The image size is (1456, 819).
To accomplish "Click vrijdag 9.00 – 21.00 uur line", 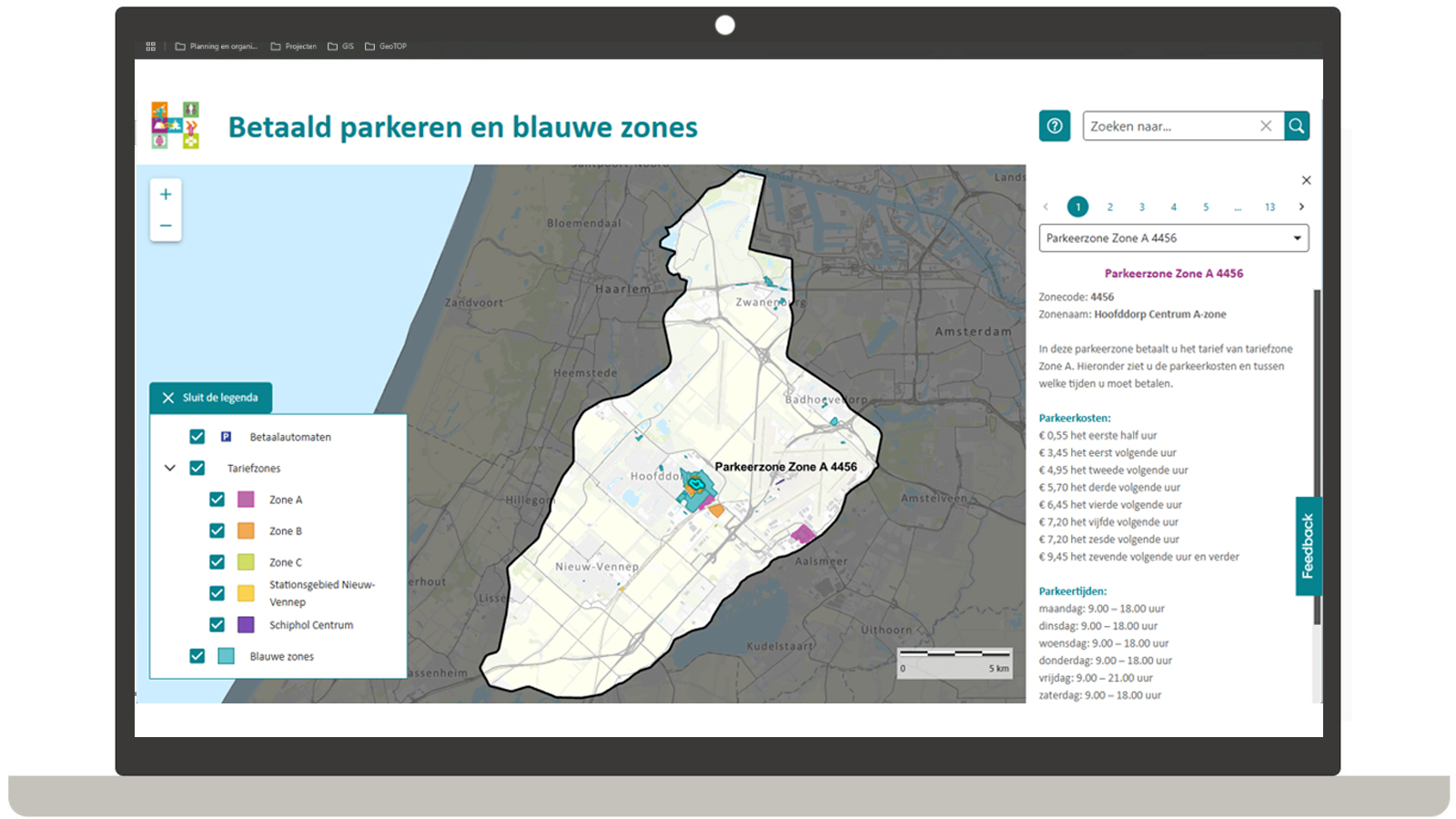I will [x=1096, y=678].
